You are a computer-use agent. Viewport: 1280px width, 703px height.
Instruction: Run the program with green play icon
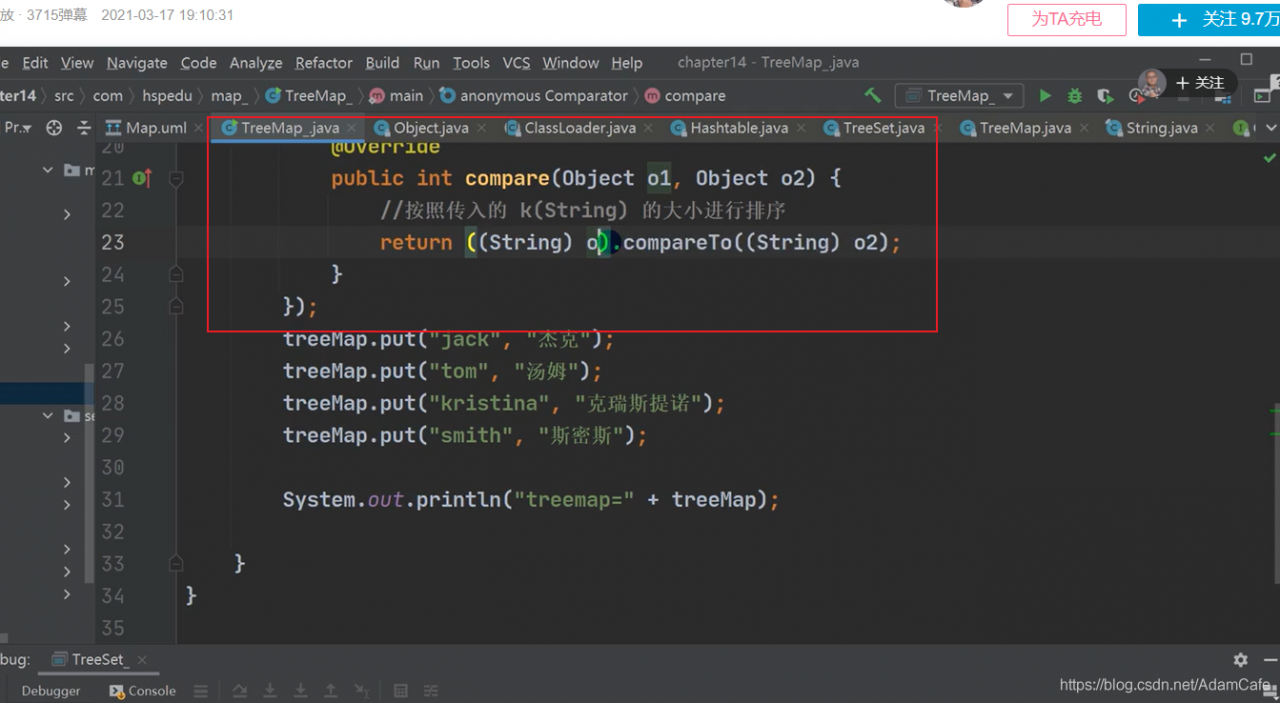1045,96
